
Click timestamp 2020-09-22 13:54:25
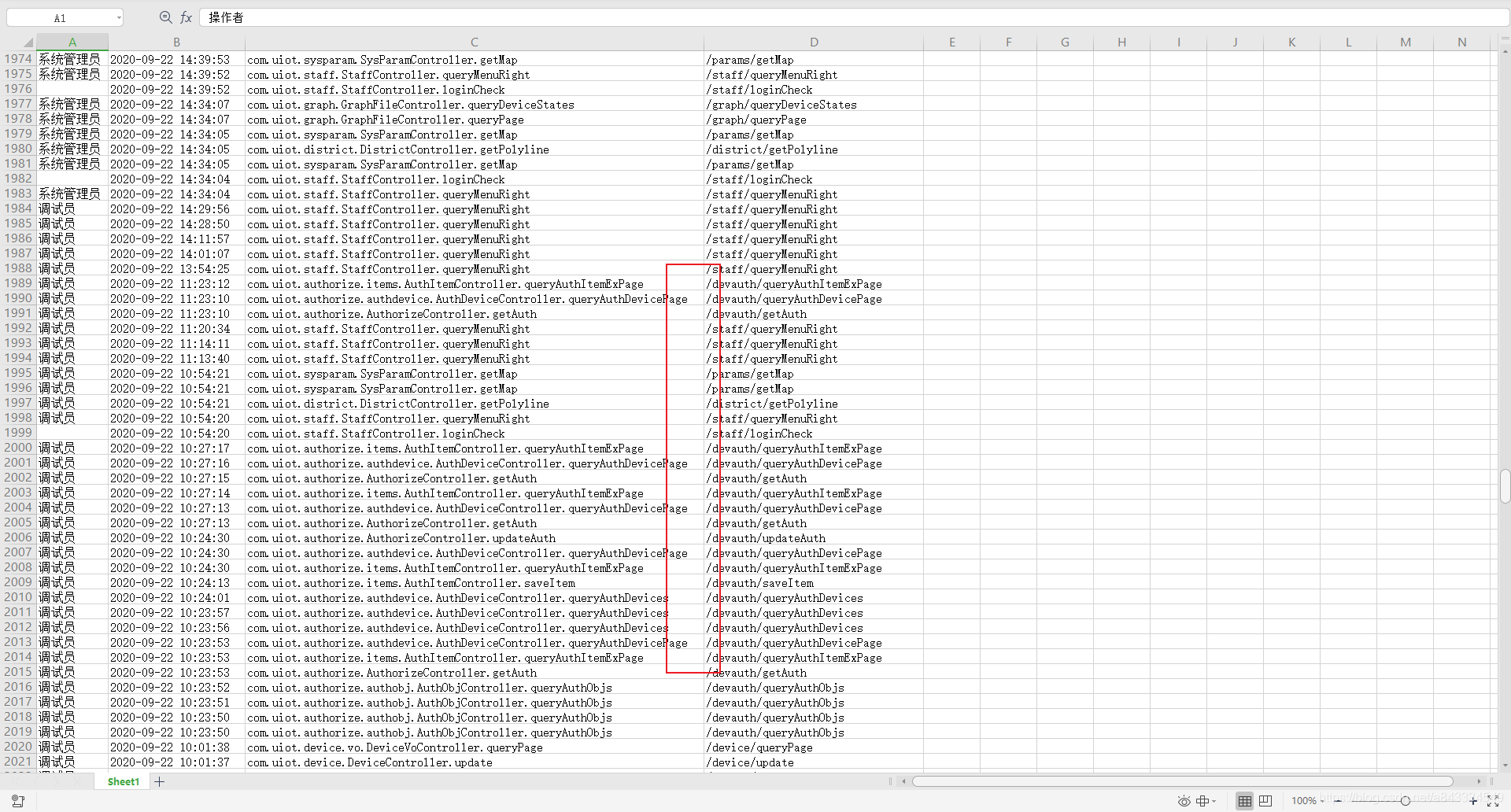(x=176, y=268)
